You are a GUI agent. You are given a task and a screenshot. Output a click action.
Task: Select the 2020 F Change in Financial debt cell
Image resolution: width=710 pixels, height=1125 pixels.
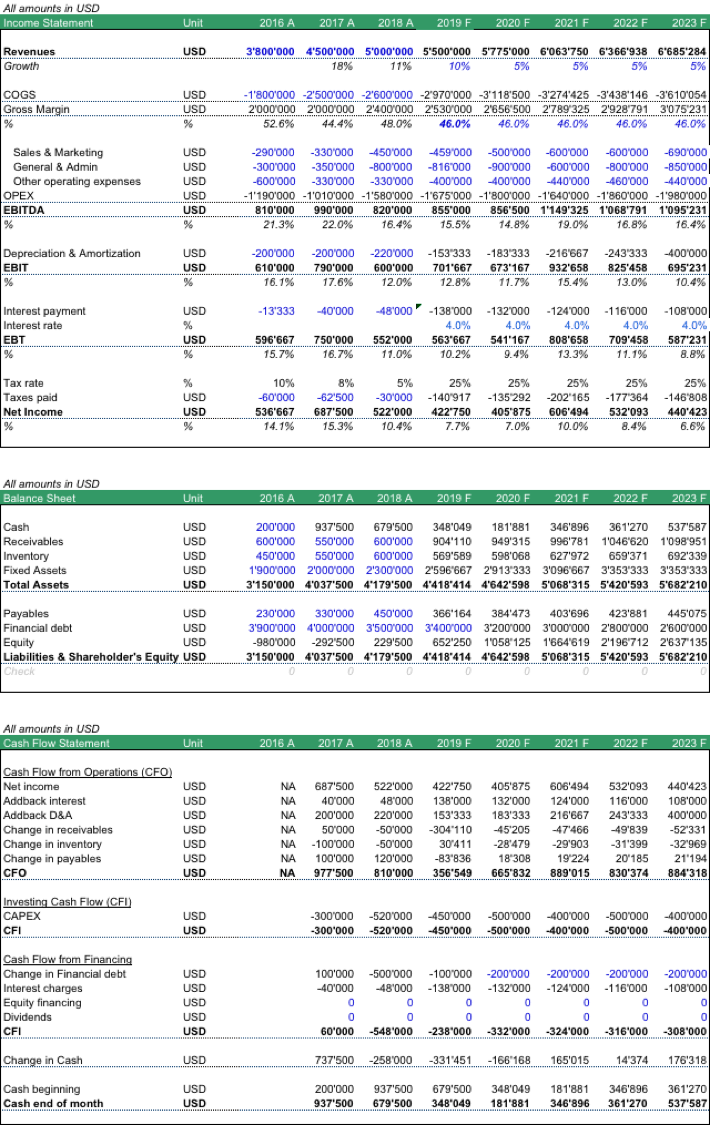508,974
